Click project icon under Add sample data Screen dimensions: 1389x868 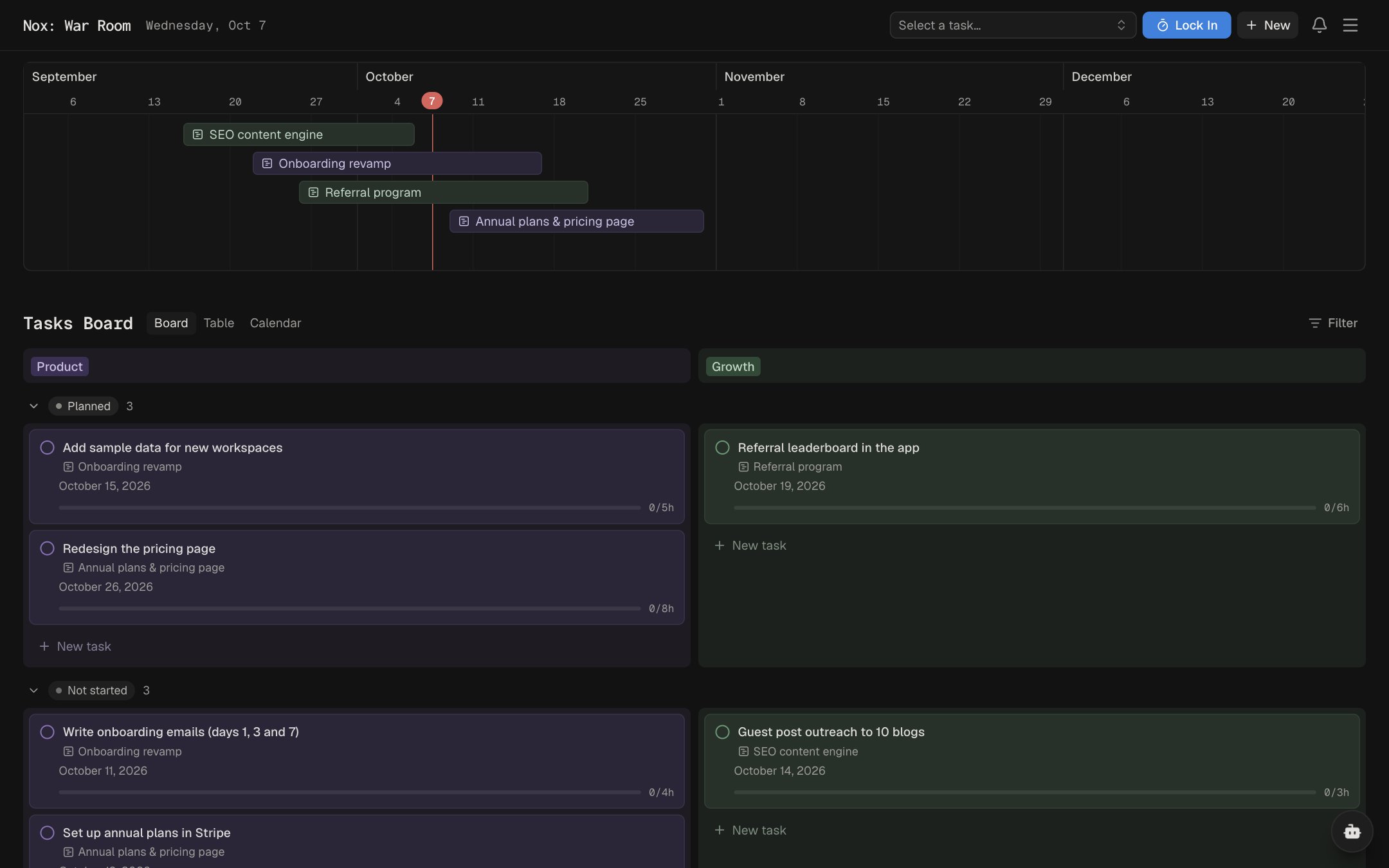(x=68, y=467)
